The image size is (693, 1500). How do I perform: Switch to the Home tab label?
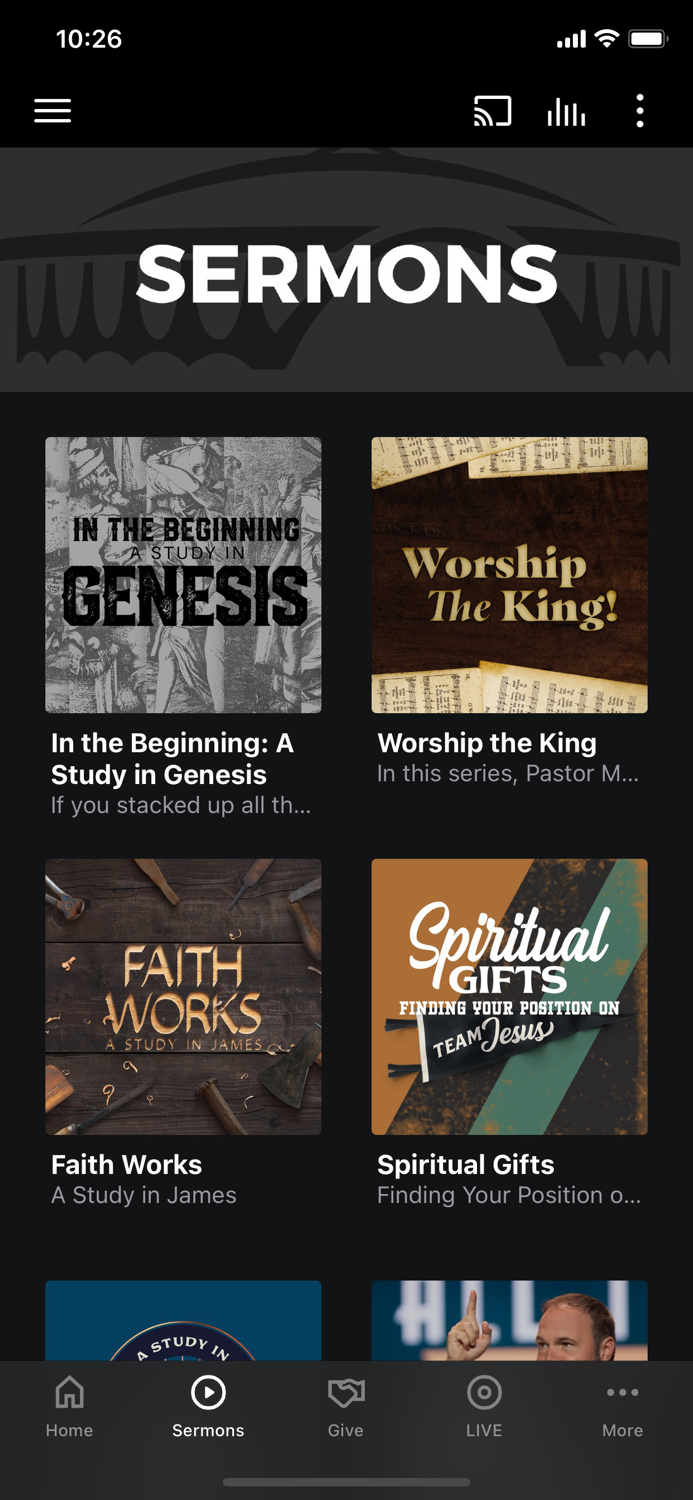click(69, 1431)
